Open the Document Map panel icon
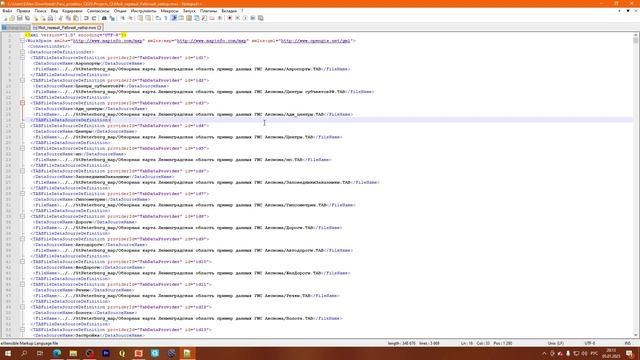Screen dimensions: 640x360 click(189, 18)
